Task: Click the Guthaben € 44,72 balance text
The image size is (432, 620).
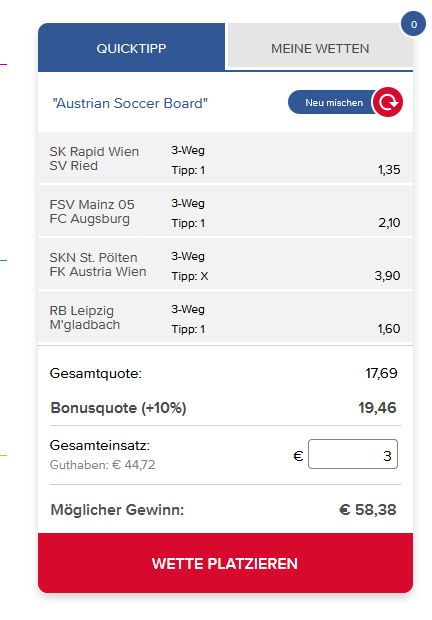Action: pyautogui.click(x=102, y=465)
